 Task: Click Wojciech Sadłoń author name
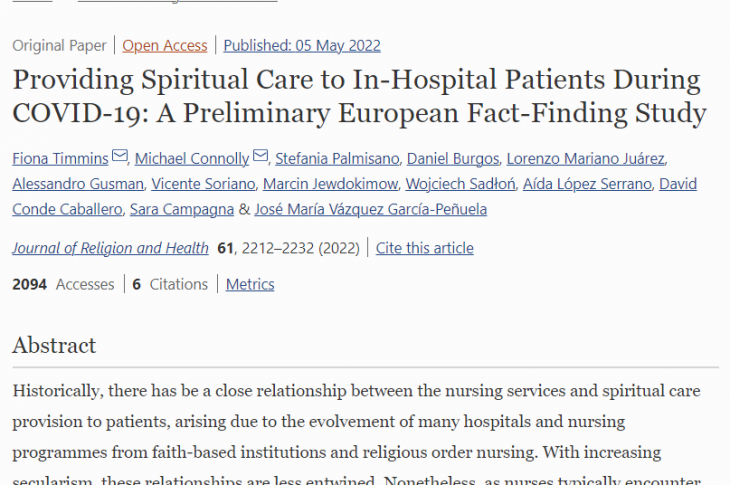(x=460, y=184)
